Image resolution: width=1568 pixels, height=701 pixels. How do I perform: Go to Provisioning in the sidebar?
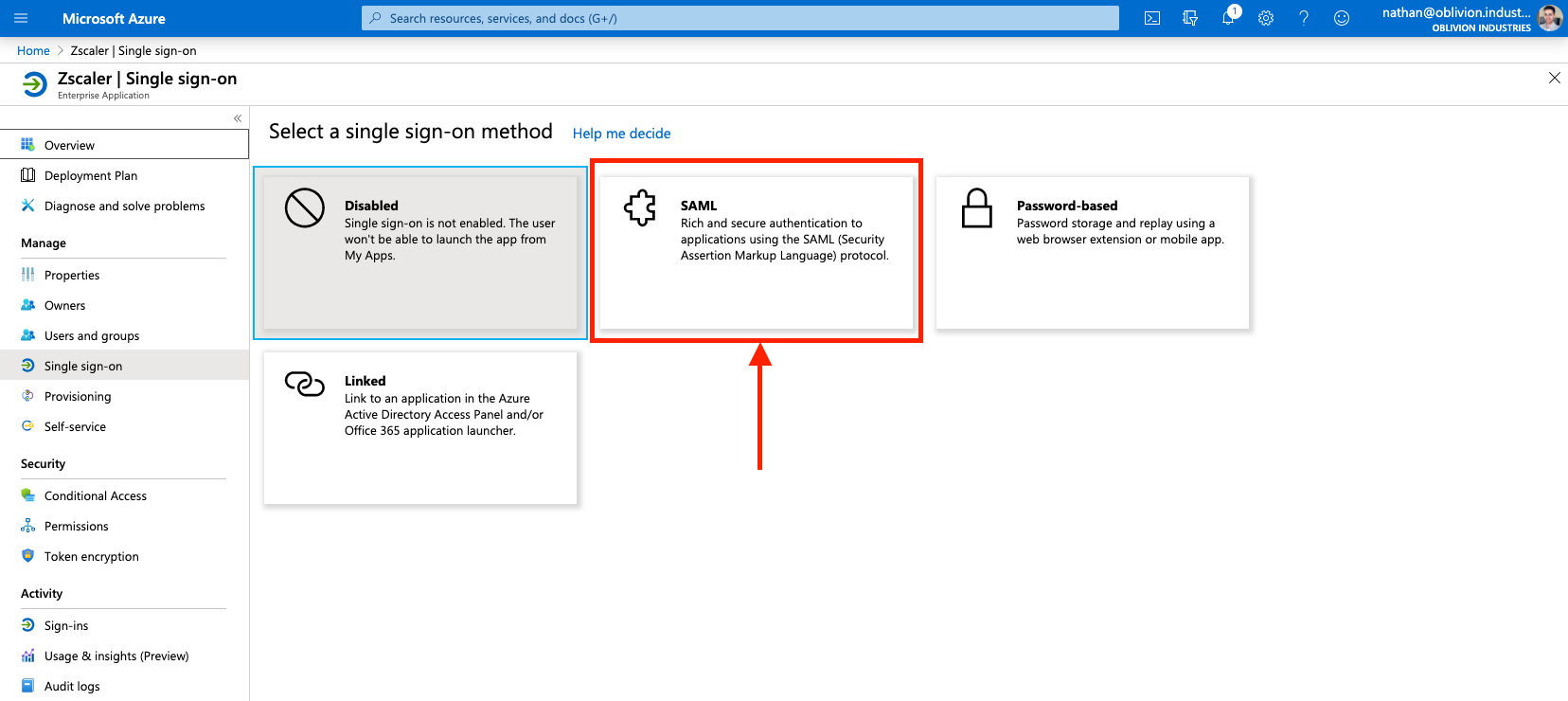[x=78, y=397]
